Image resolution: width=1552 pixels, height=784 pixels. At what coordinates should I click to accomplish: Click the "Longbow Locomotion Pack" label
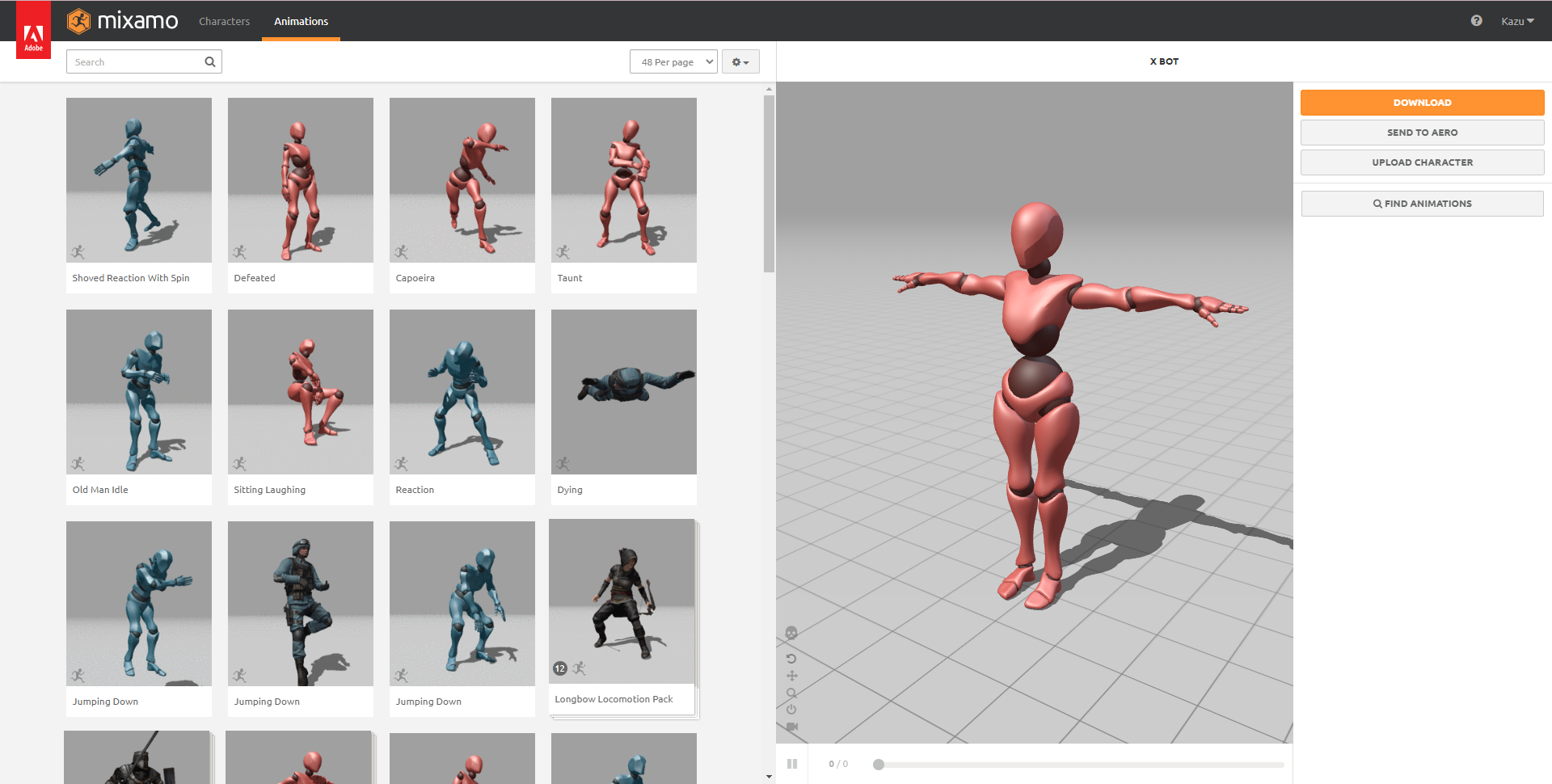click(x=614, y=699)
